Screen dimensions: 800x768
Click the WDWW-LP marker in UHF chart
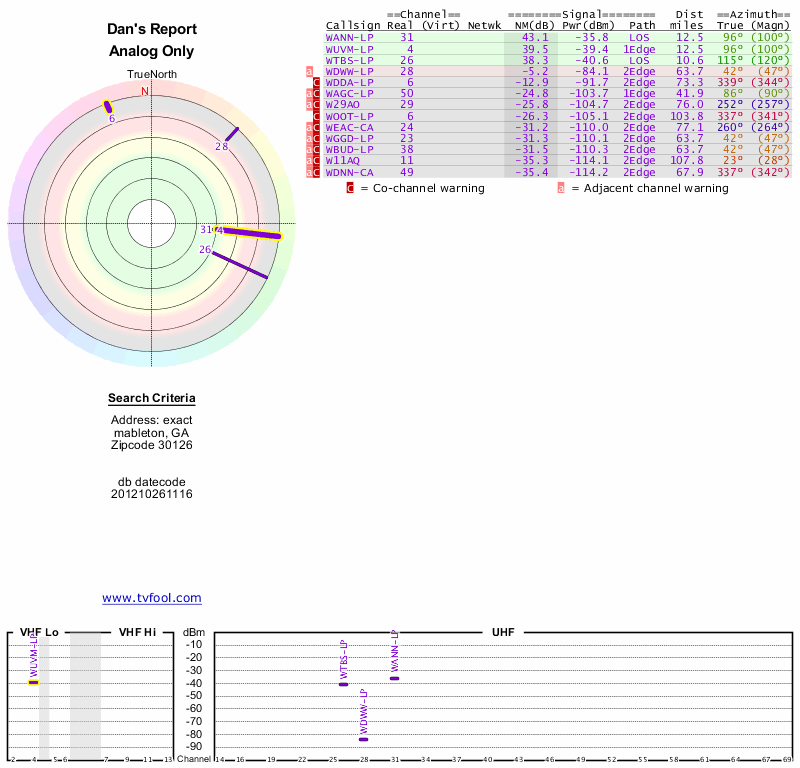(x=364, y=739)
